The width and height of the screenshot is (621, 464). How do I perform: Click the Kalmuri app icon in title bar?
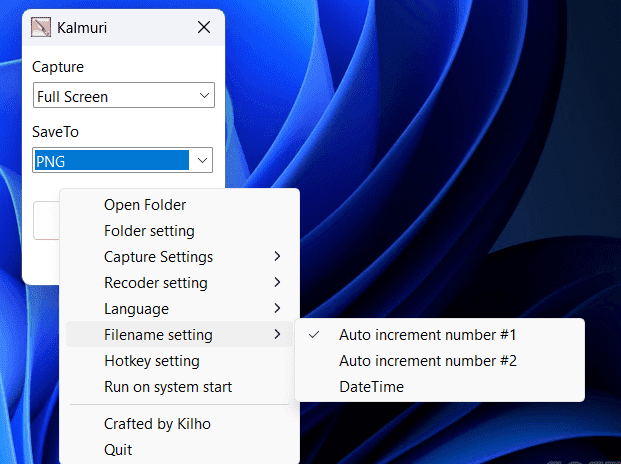(x=42, y=28)
